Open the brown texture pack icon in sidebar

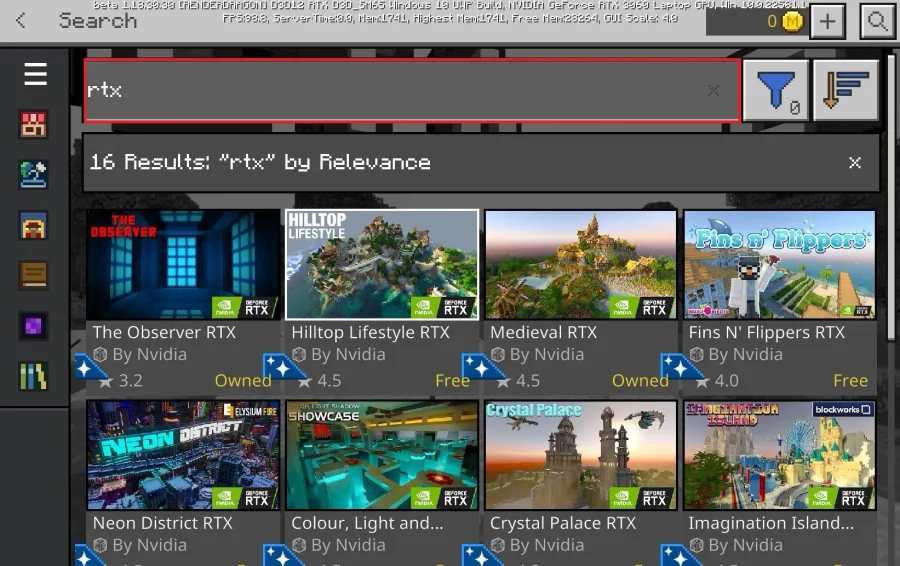33,275
